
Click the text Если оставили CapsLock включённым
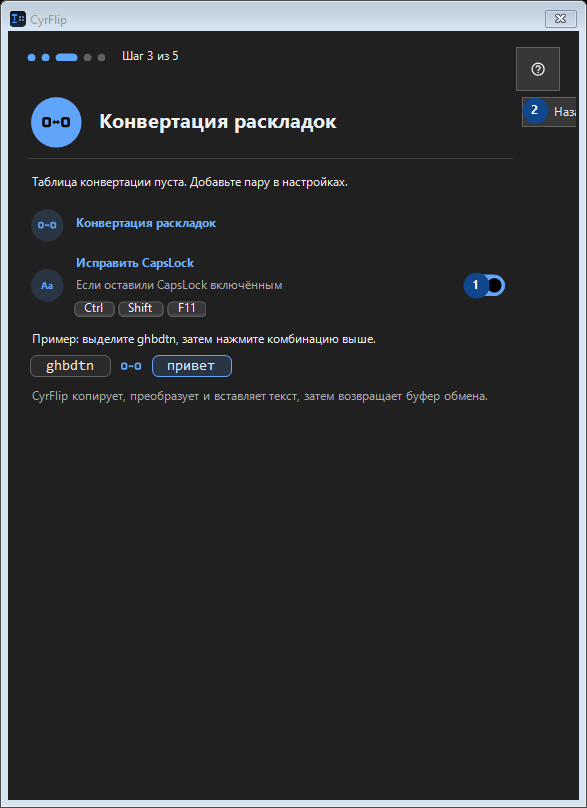(179, 285)
